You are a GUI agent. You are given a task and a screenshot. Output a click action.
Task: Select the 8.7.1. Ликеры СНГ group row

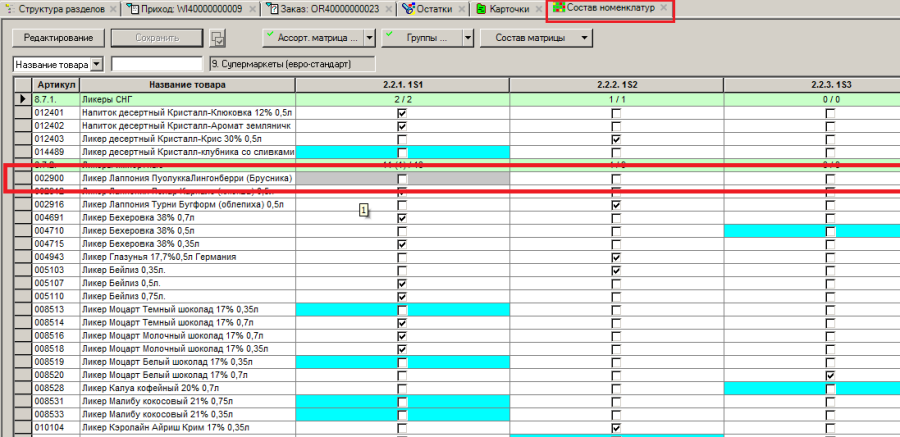pos(457,99)
